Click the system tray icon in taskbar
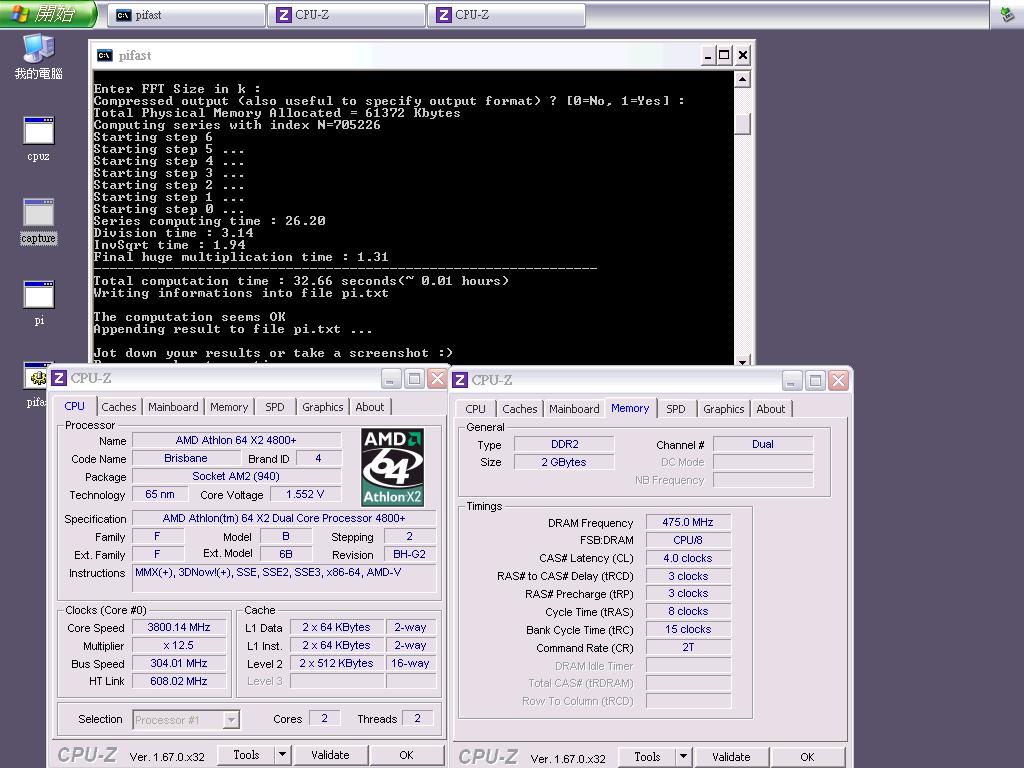The width and height of the screenshot is (1024, 768). pos(1006,14)
